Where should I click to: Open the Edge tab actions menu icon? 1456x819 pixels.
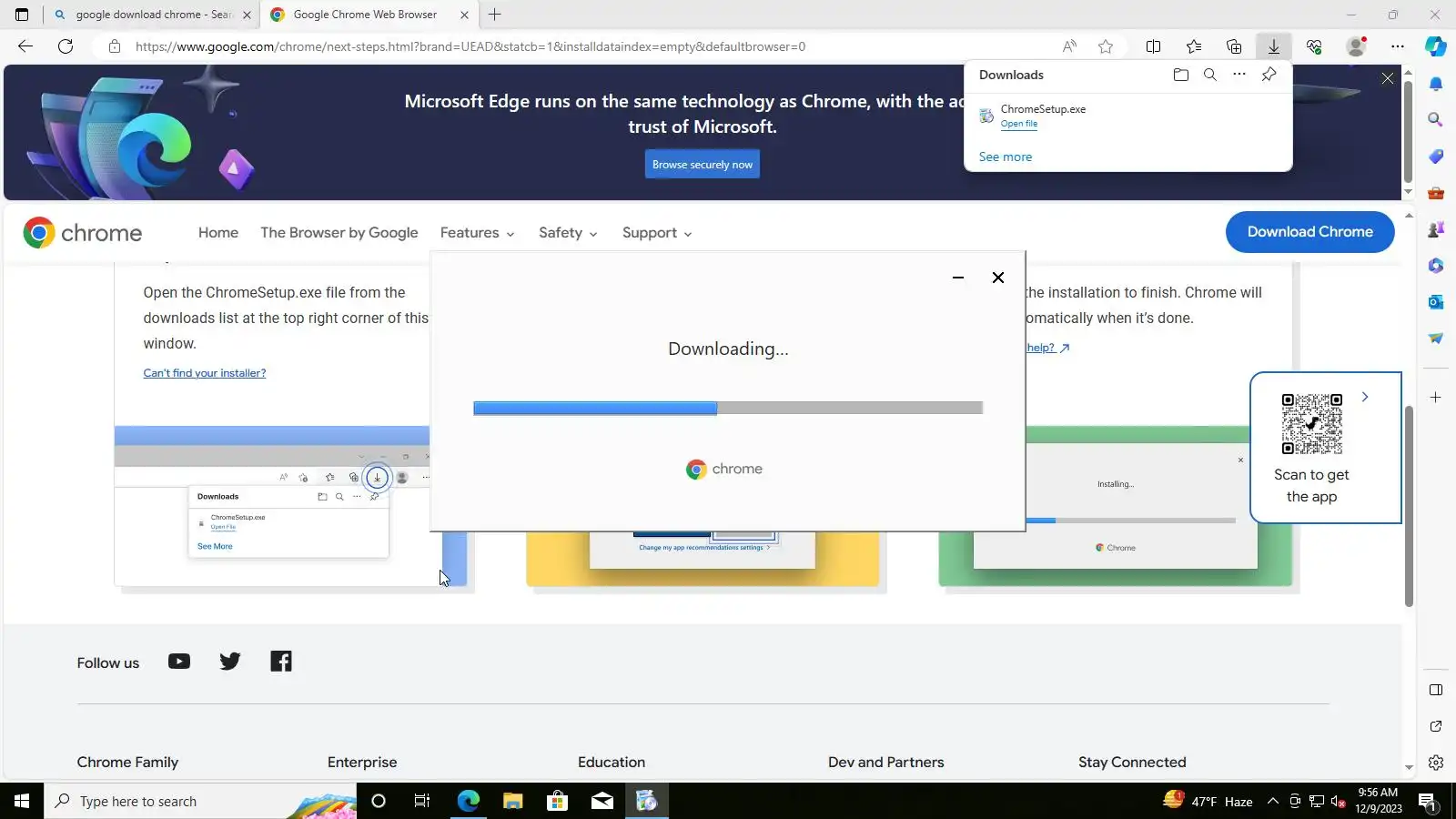pyautogui.click(x=22, y=15)
